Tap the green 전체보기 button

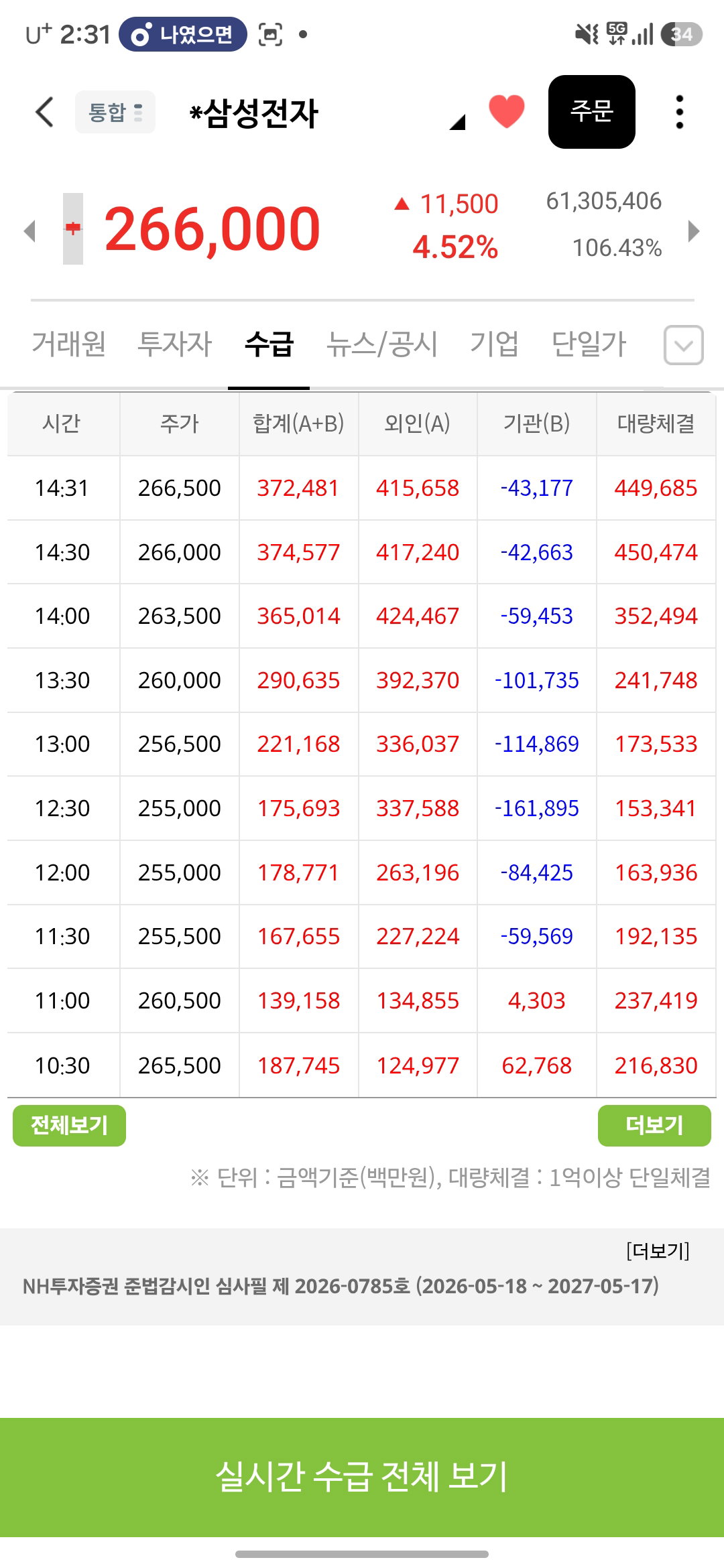(69, 1125)
